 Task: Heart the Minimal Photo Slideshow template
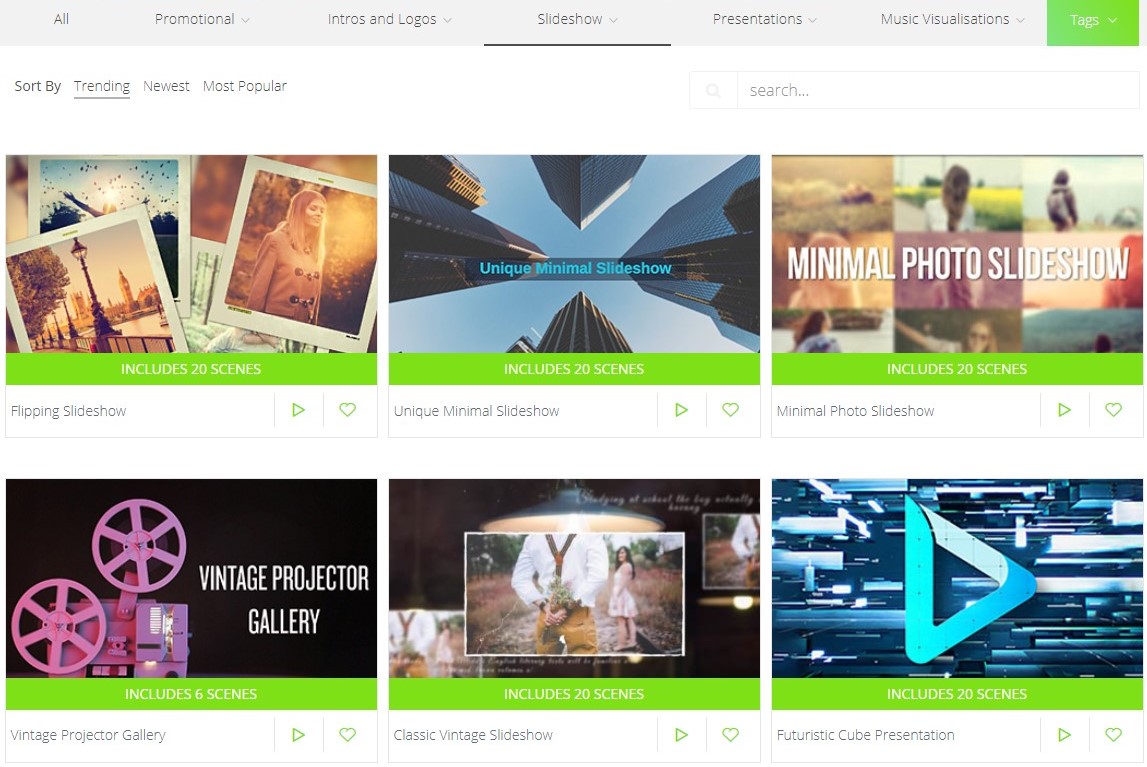click(1113, 410)
